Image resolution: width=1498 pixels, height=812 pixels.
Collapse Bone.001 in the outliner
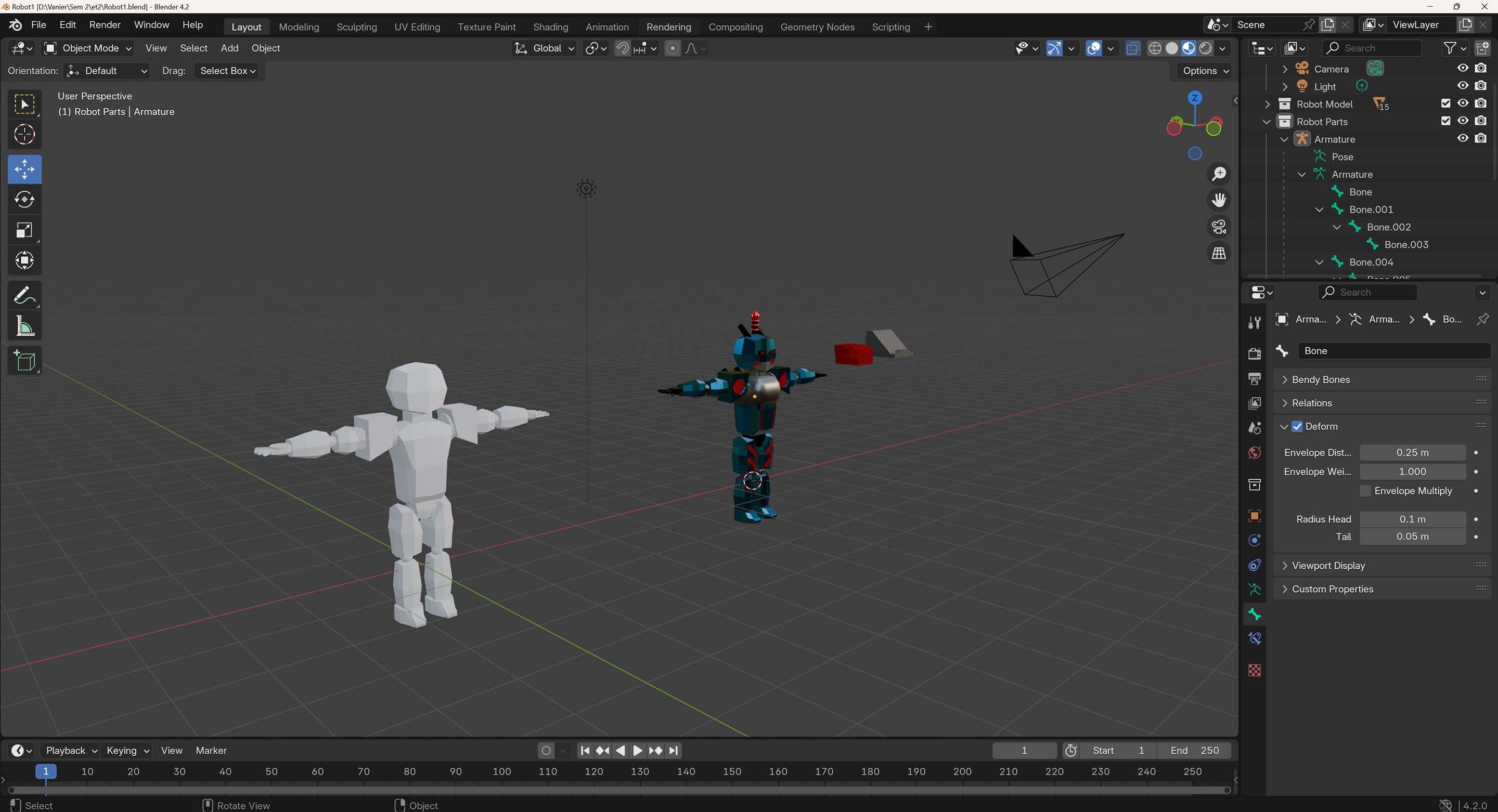[1319, 210]
